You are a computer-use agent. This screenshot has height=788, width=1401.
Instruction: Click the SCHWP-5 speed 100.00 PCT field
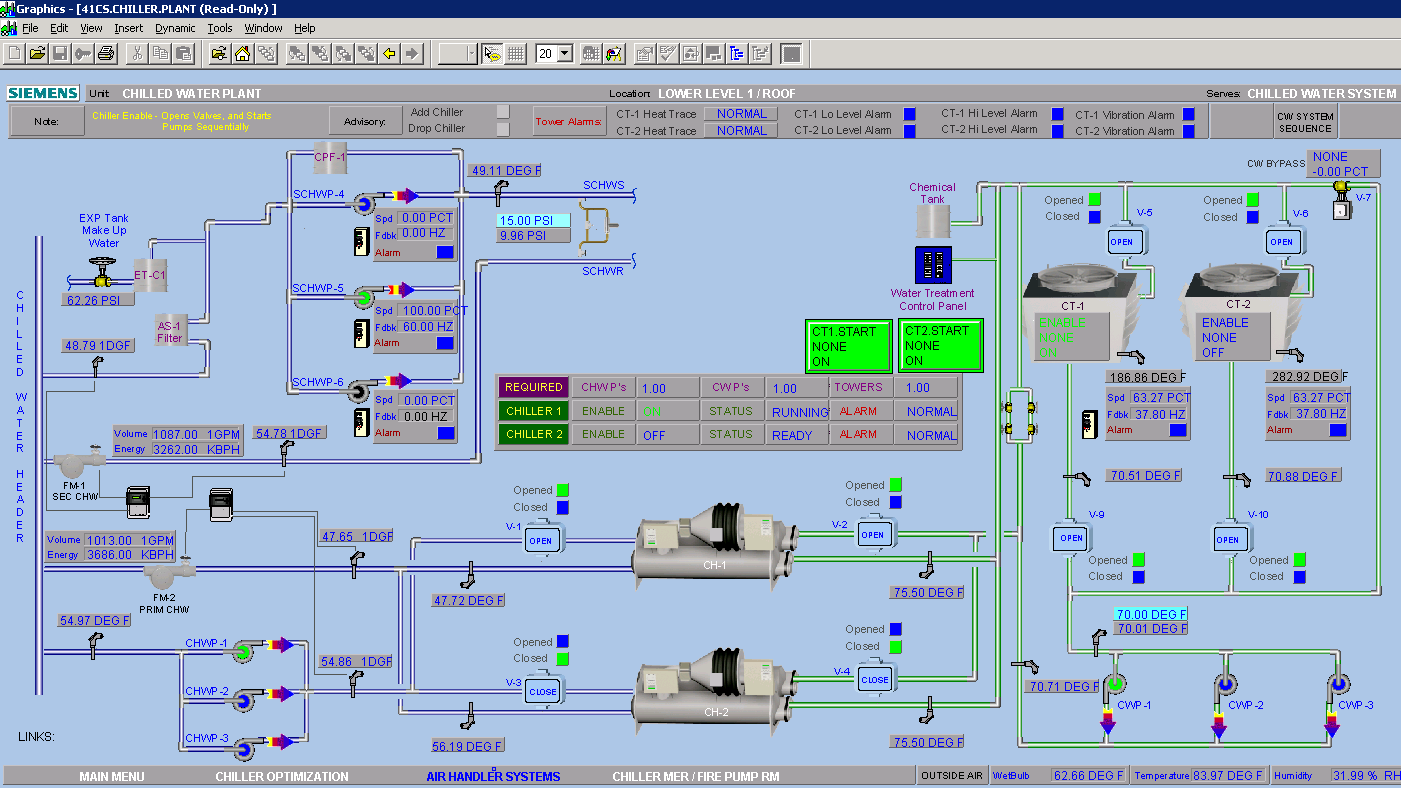tap(427, 311)
